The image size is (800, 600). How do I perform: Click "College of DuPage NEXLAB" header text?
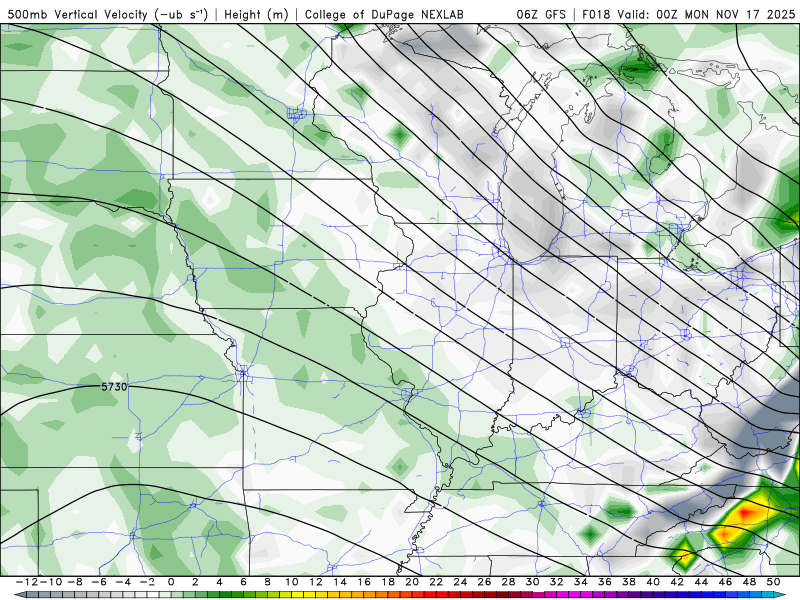384,14
